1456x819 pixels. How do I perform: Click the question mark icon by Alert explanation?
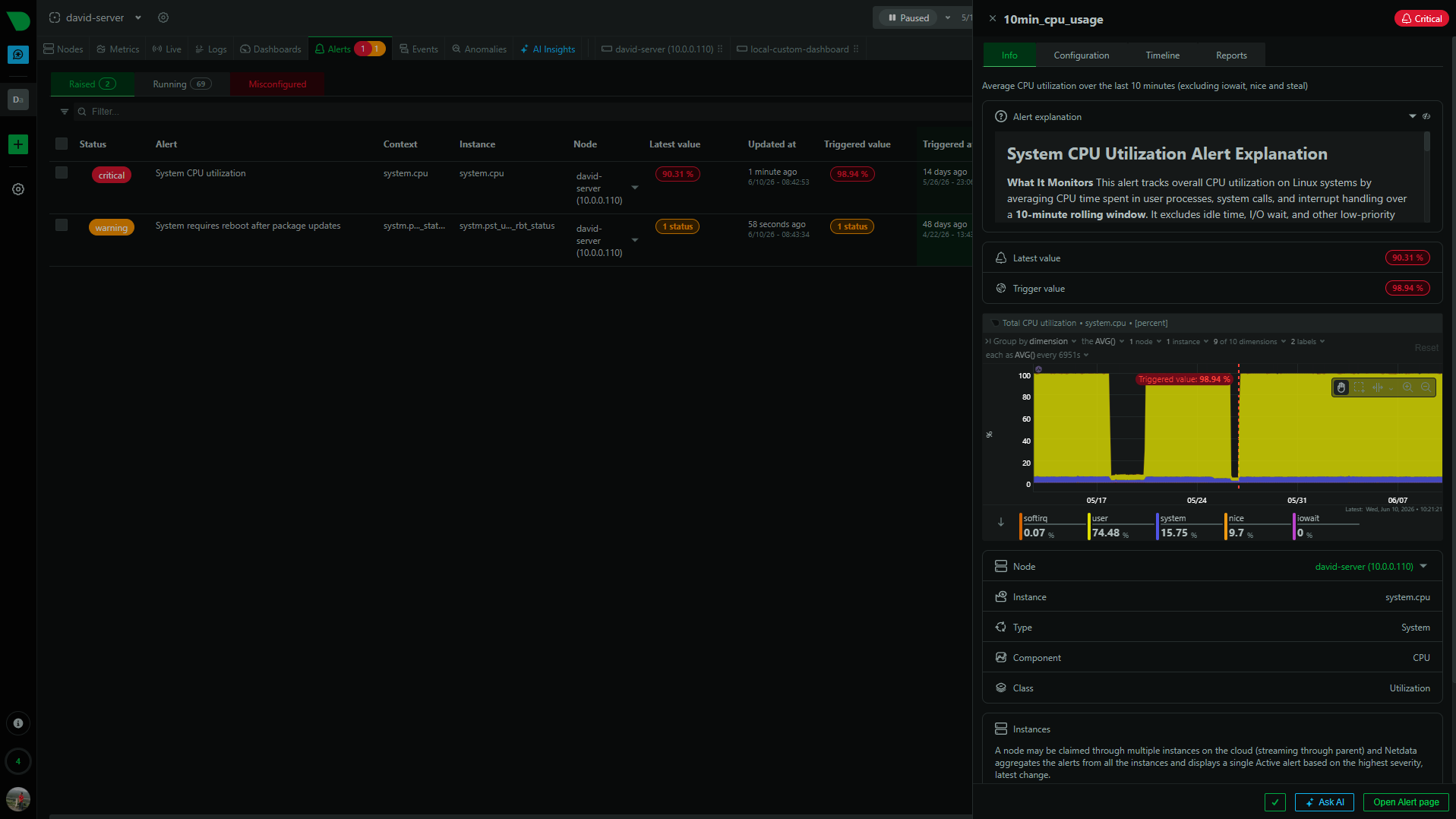coord(1001,116)
